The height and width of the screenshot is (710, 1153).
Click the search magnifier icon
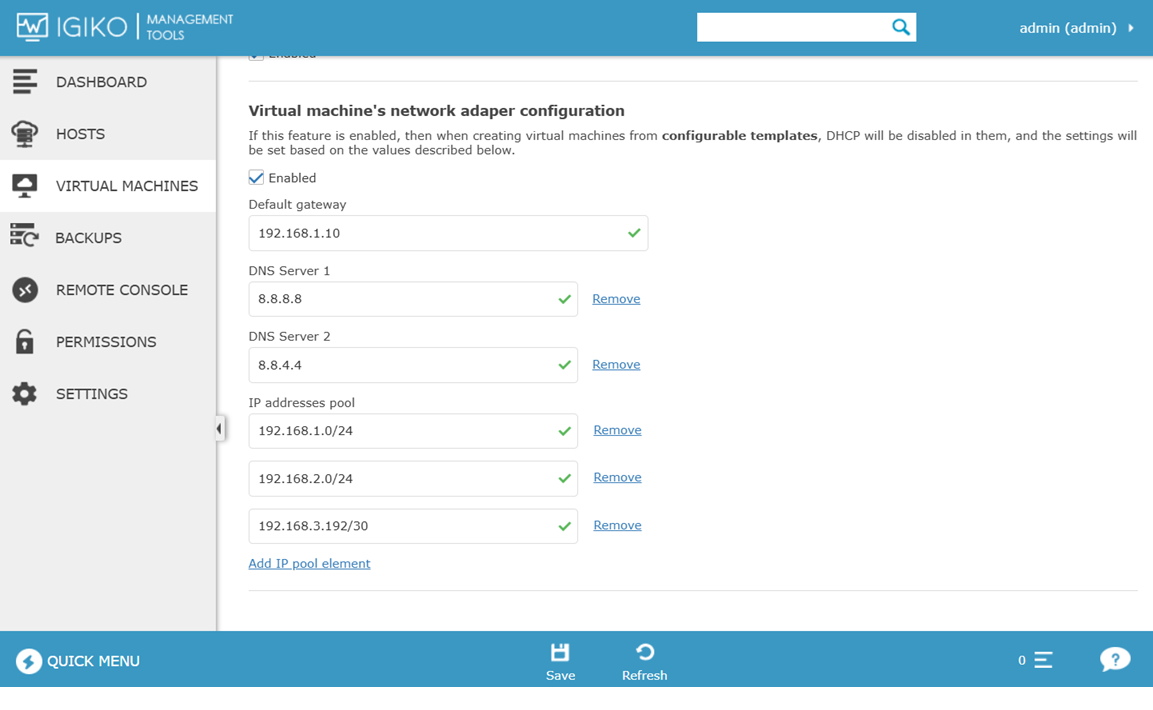pos(900,28)
